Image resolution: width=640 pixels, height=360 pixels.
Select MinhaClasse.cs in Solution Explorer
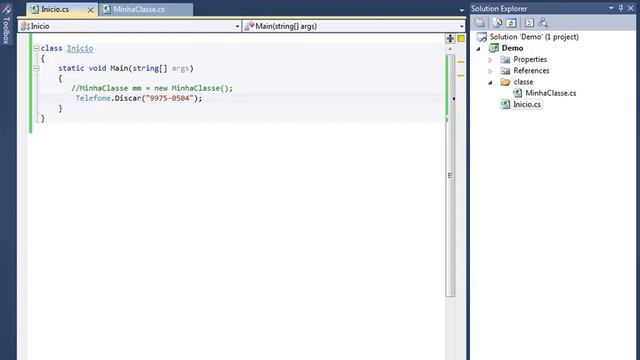coord(551,93)
